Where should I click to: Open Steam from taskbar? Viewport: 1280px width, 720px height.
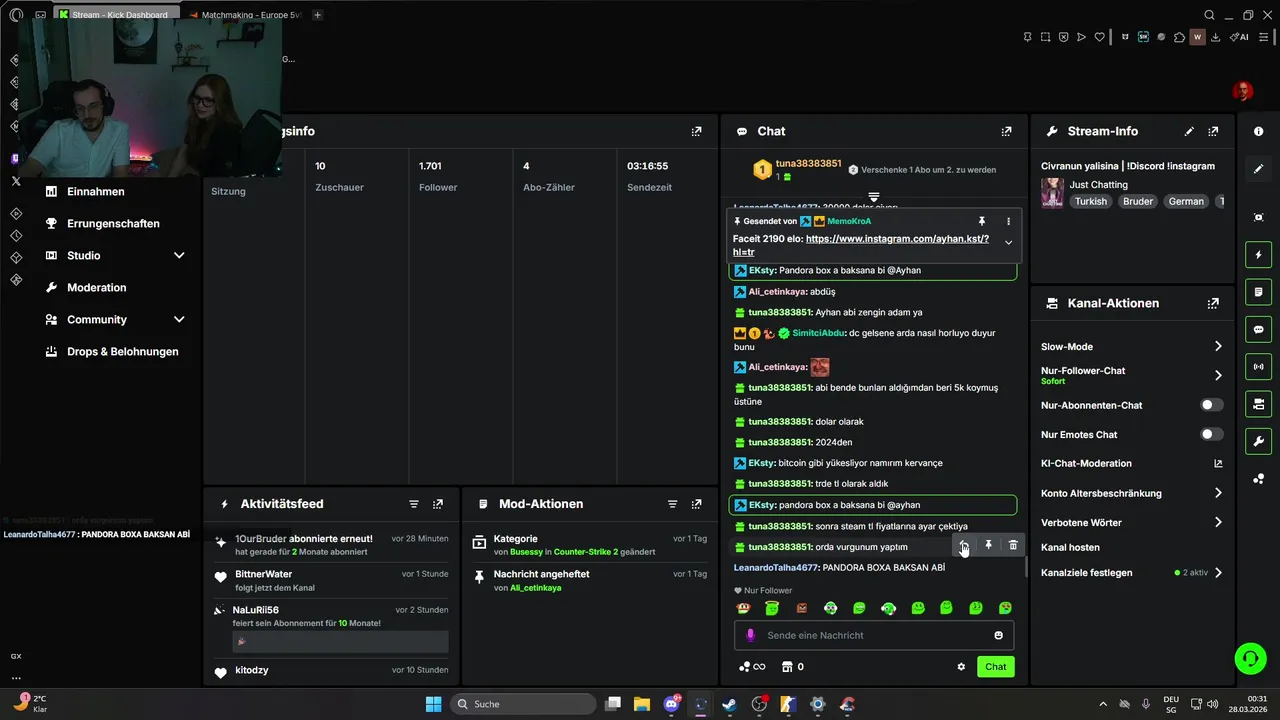pos(730,704)
